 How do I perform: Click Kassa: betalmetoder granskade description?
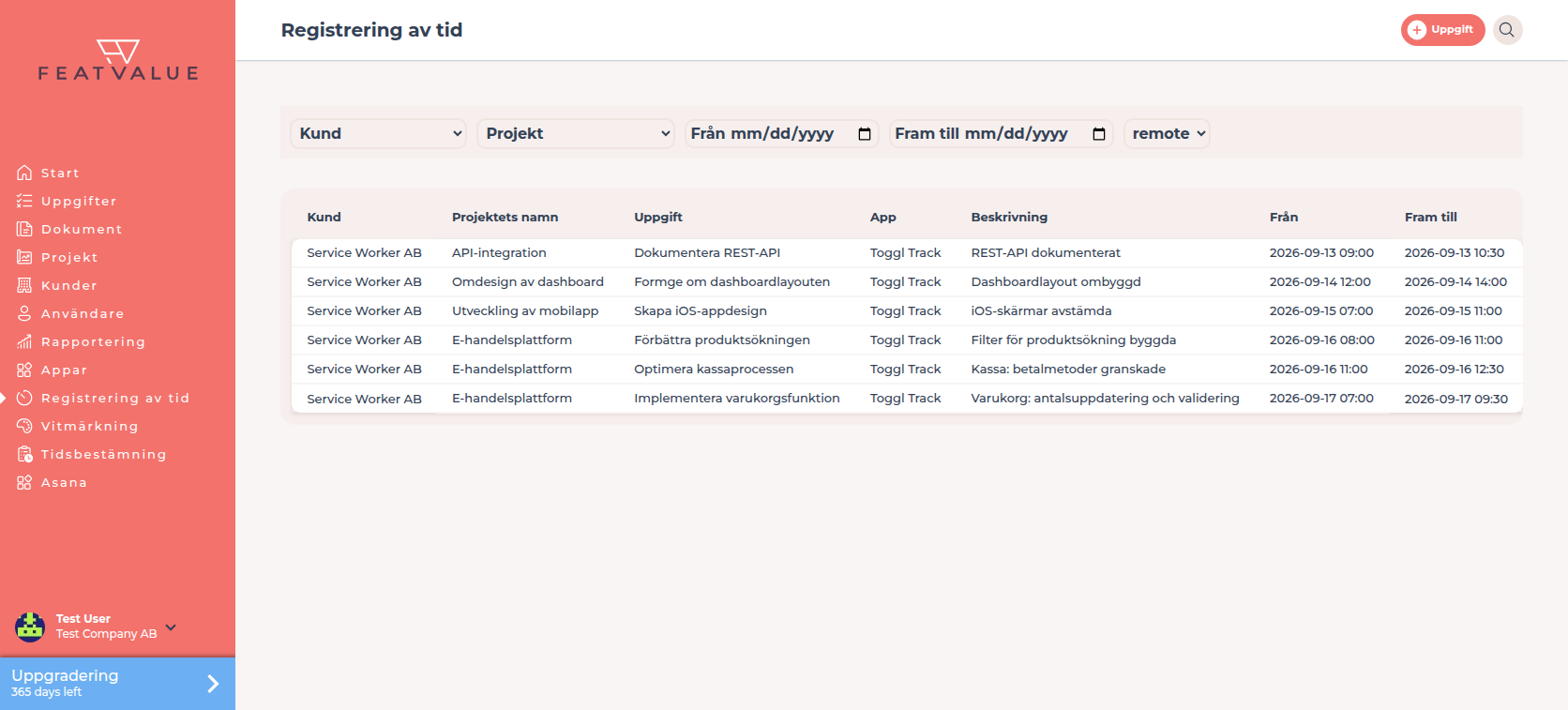coord(1068,369)
